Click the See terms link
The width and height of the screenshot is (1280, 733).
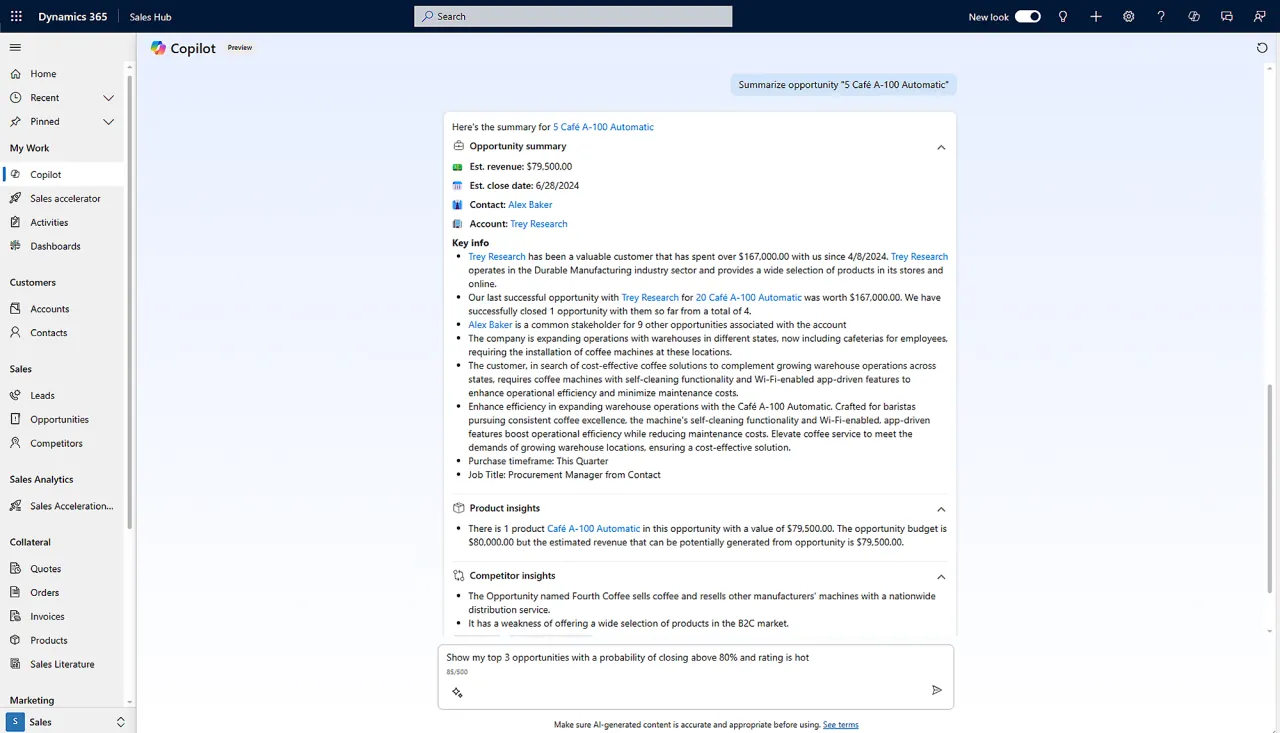[840, 725]
